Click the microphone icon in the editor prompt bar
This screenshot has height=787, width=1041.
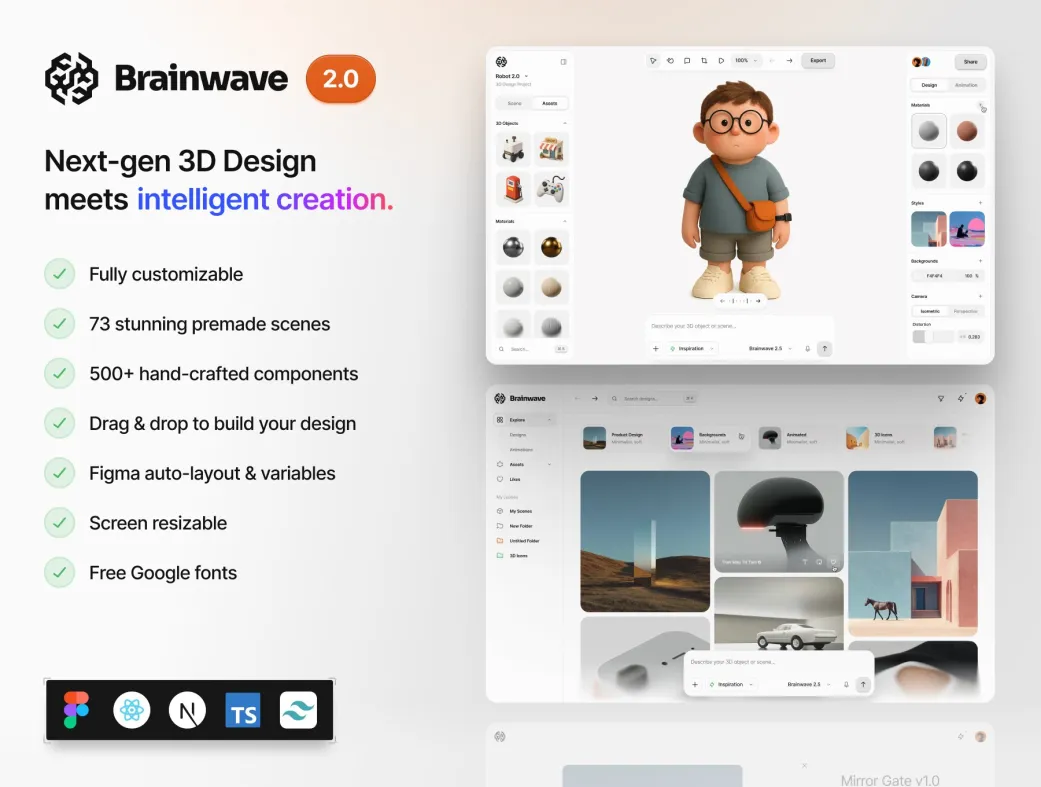[807, 349]
